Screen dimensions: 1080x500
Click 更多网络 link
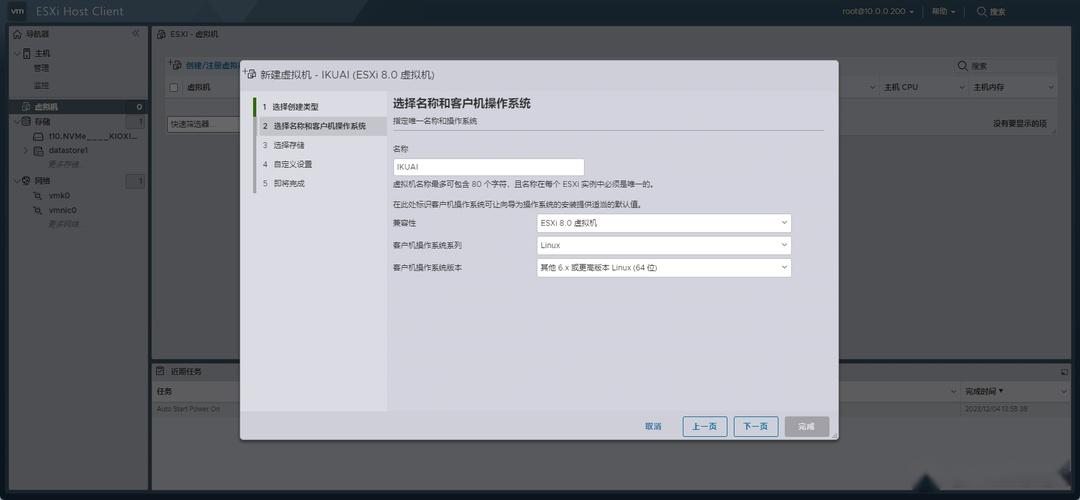[x=63, y=224]
